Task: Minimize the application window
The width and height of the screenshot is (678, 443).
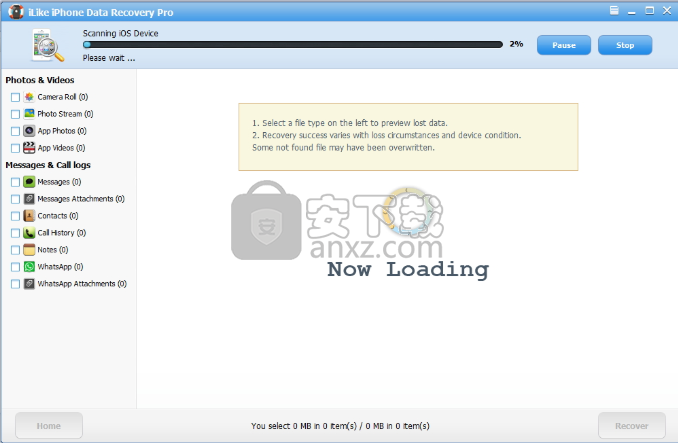Action: point(632,11)
